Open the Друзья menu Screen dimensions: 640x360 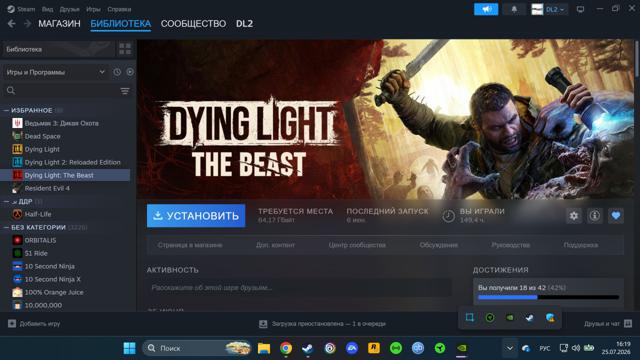click(69, 9)
